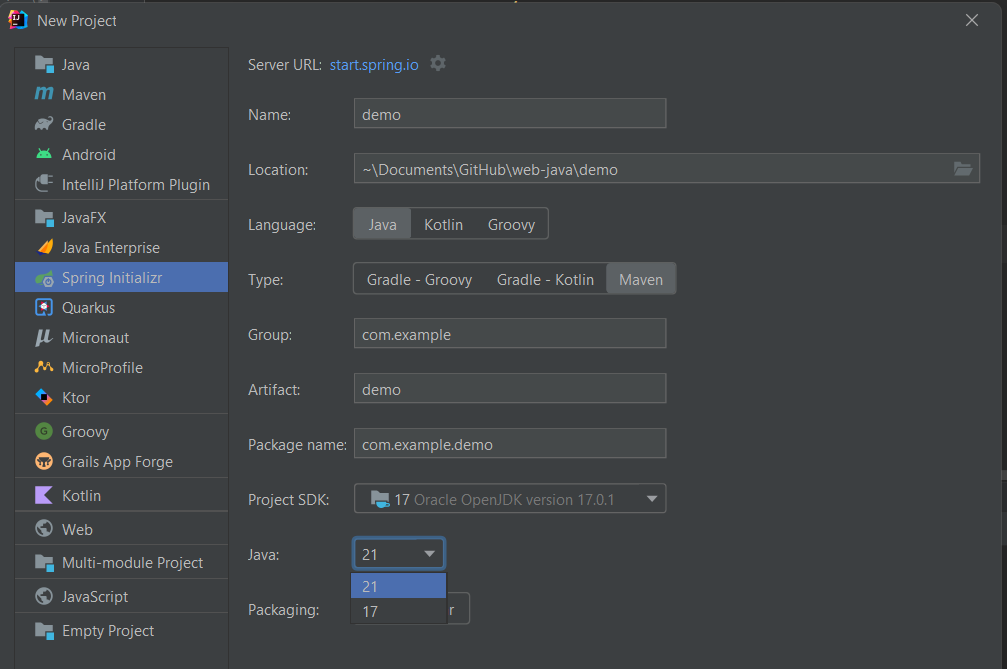Screen dimensions: 1007x669
Task: Choose Gradle - Kotlin build type
Action: tap(545, 279)
